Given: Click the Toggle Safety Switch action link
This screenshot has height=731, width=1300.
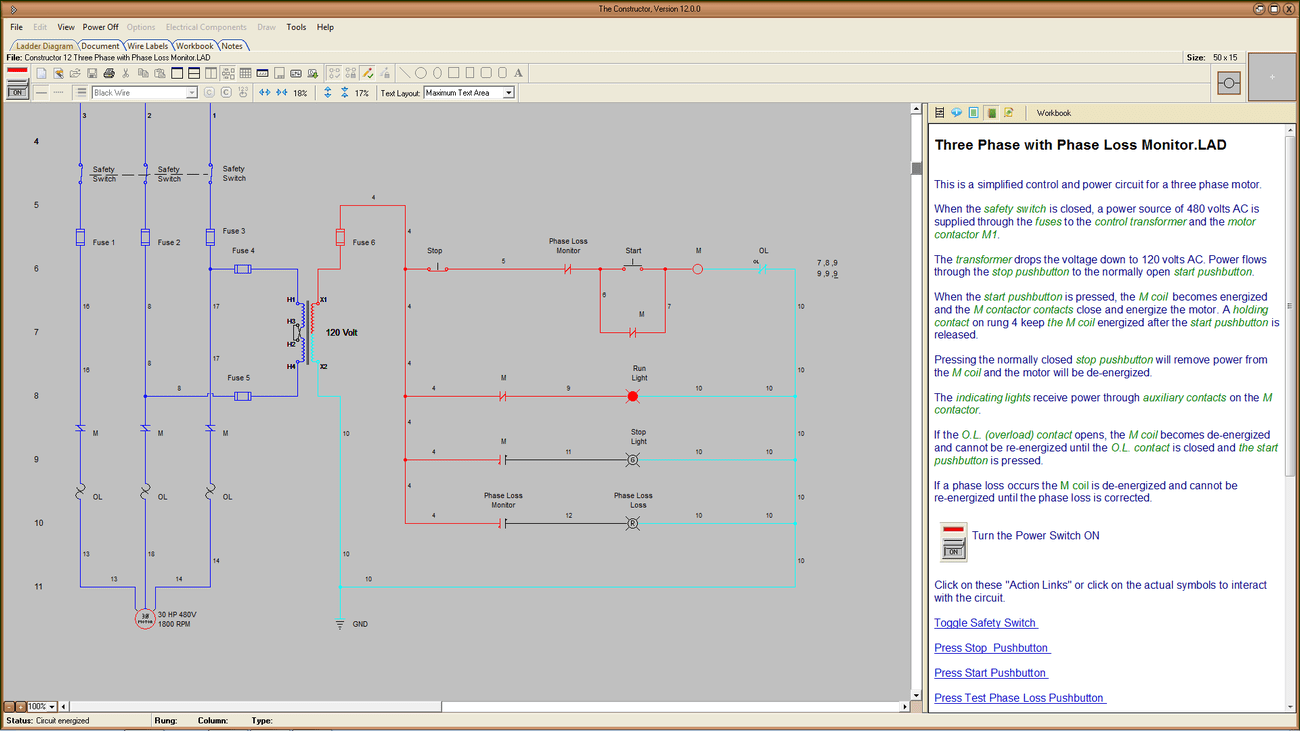Looking at the screenshot, I should point(987,622).
